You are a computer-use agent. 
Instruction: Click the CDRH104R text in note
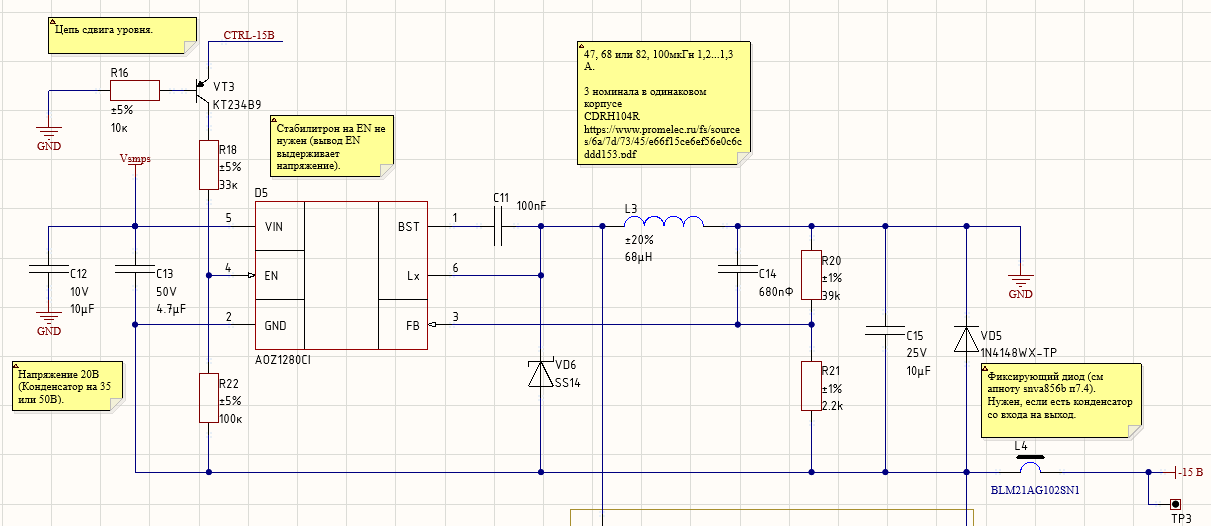click(x=610, y=116)
